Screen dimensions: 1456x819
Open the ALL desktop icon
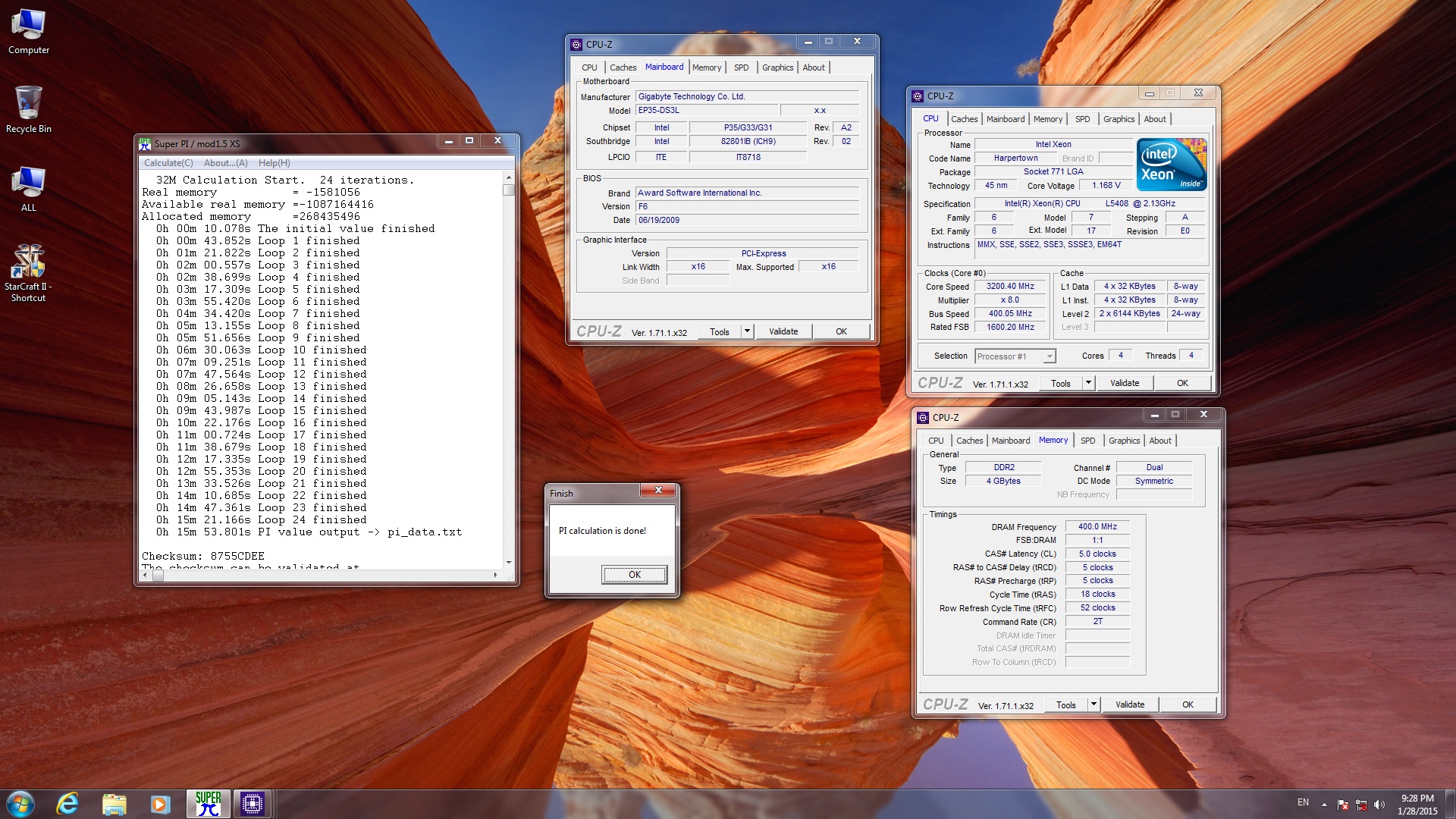(28, 190)
